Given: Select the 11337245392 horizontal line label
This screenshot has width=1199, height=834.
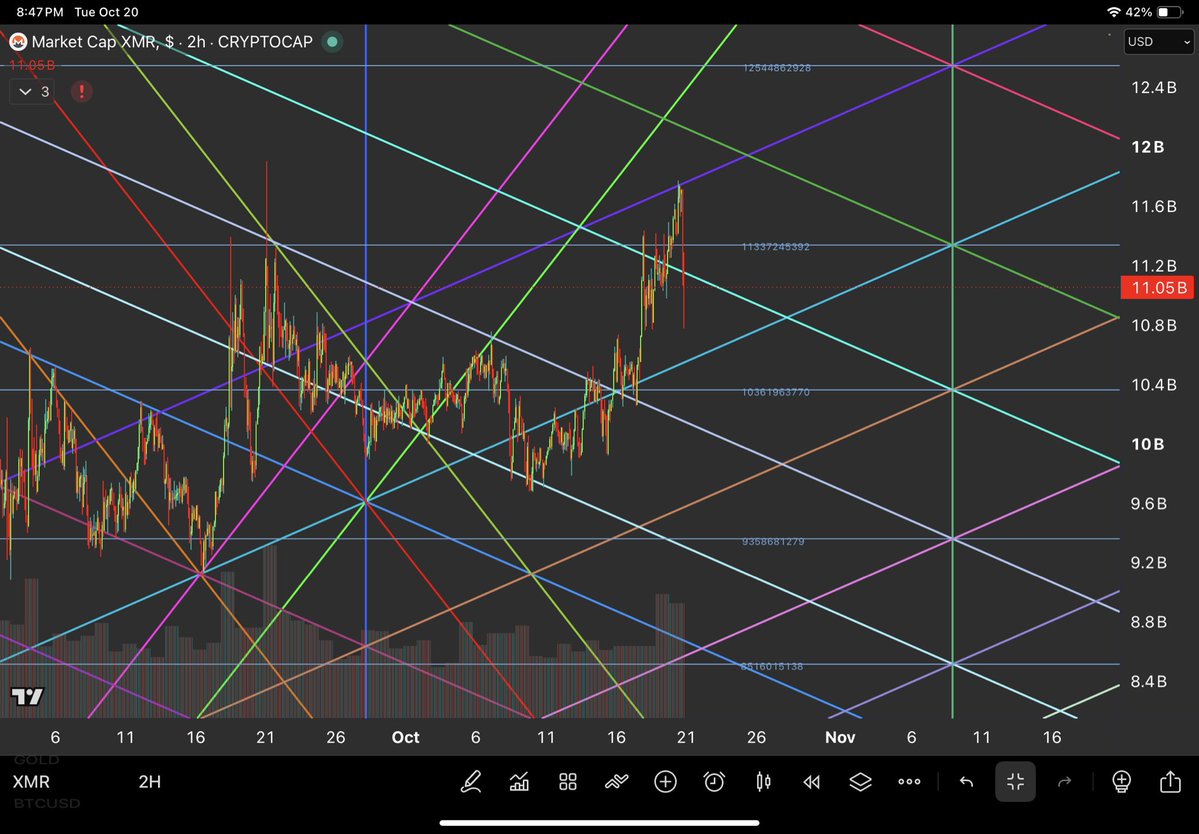Looking at the screenshot, I should click(x=775, y=246).
